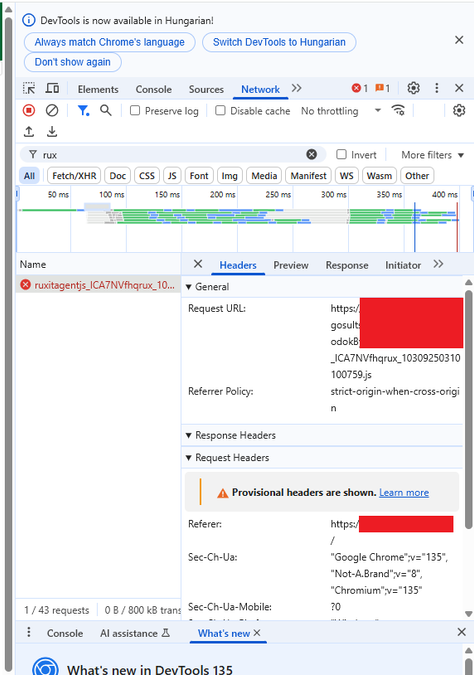Screen dimensions: 474x675
Task: Enable the Preserve log checkbox
Action: [135, 111]
